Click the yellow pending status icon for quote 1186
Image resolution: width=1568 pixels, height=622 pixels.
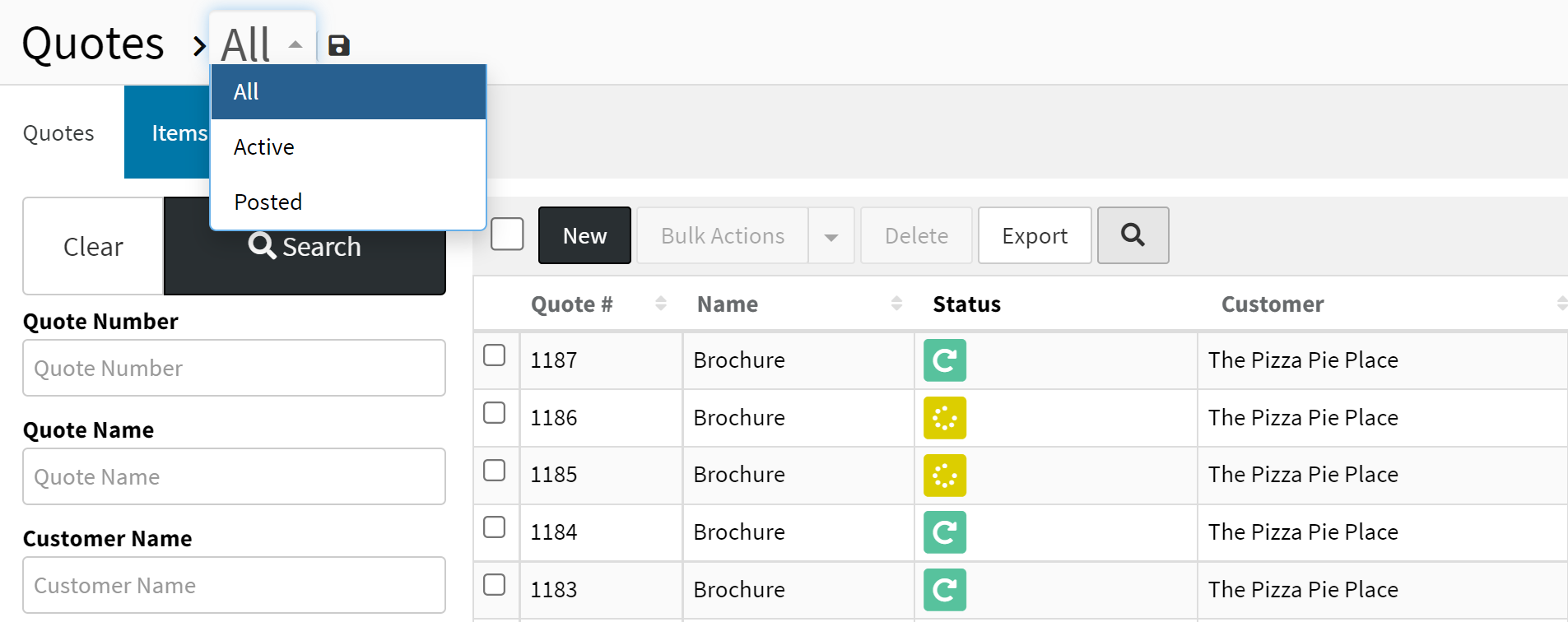[944, 418]
